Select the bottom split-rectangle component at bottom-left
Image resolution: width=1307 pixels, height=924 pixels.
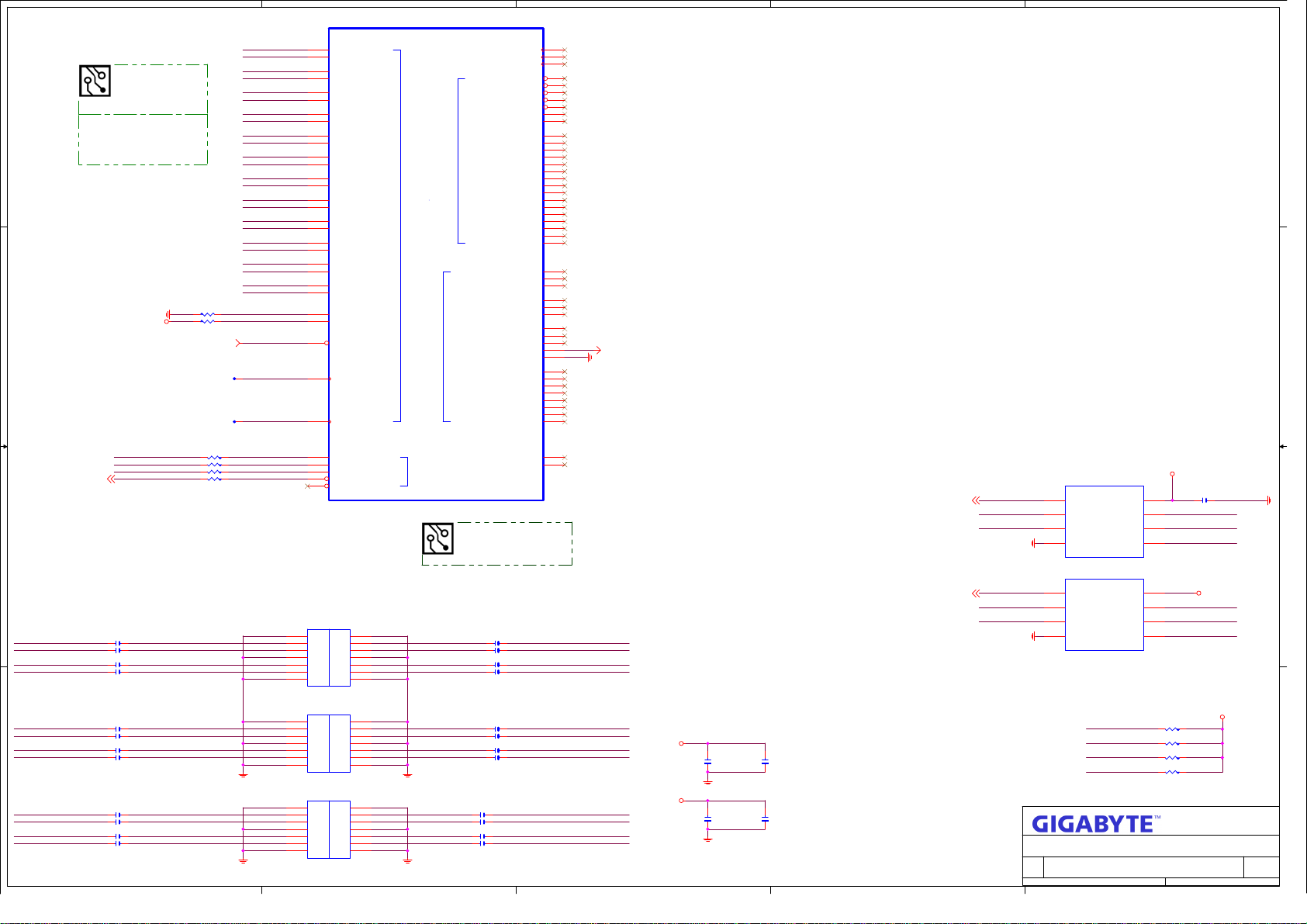pyautogui.click(x=329, y=829)
